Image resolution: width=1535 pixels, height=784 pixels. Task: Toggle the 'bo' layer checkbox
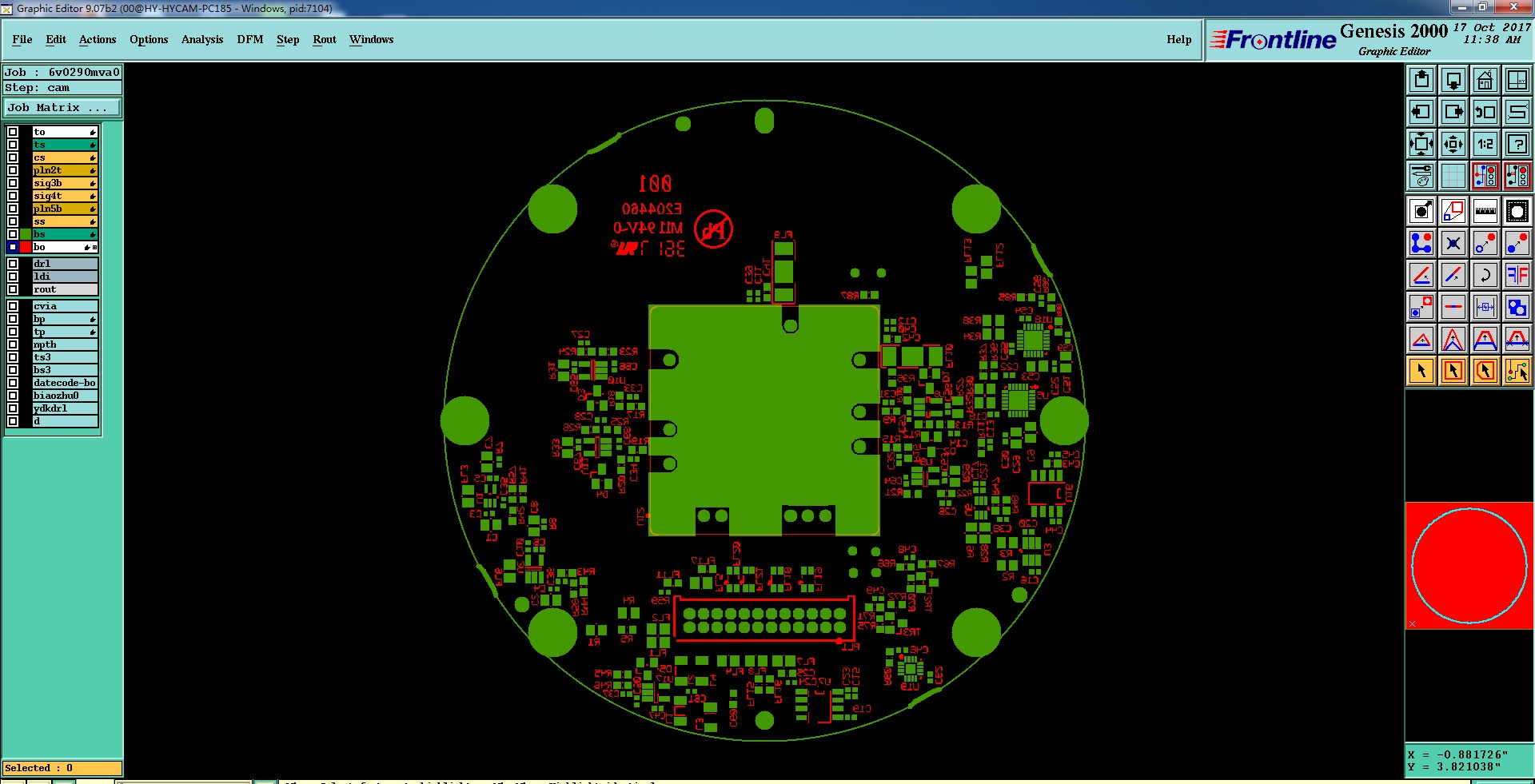click(13, 247)
